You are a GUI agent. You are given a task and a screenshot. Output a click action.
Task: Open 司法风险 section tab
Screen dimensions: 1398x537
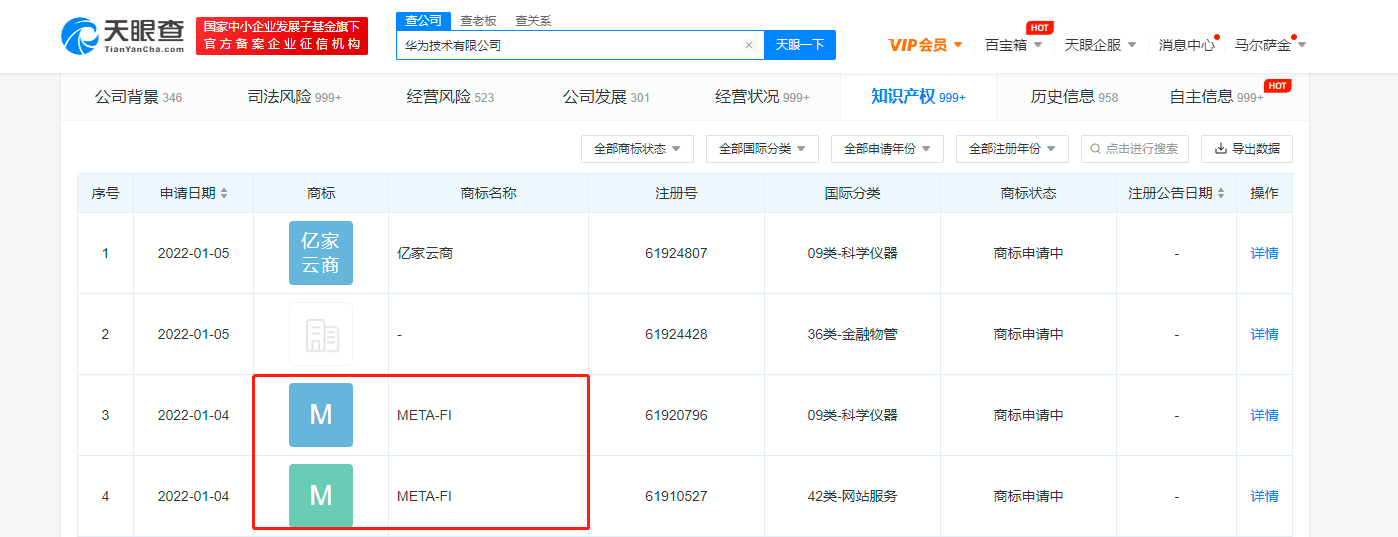294,97
